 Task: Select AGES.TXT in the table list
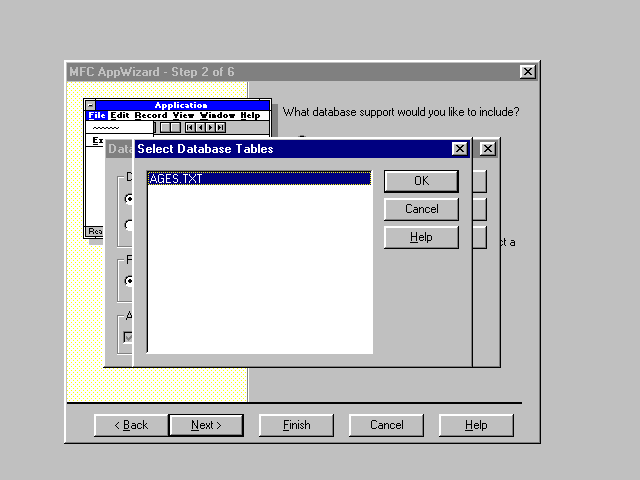(x=175, y=179)
